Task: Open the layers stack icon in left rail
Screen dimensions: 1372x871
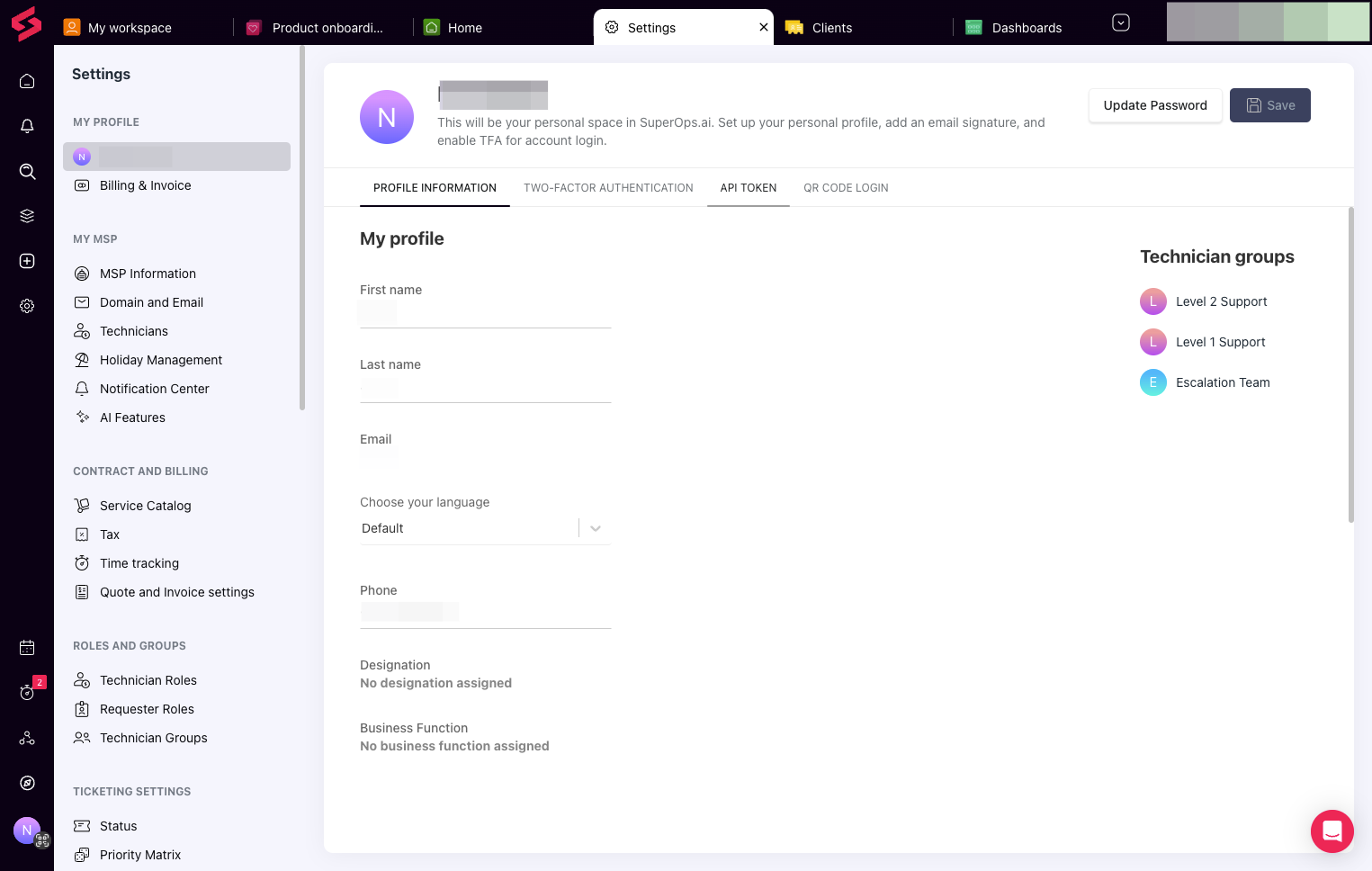Action: point(27,216)
